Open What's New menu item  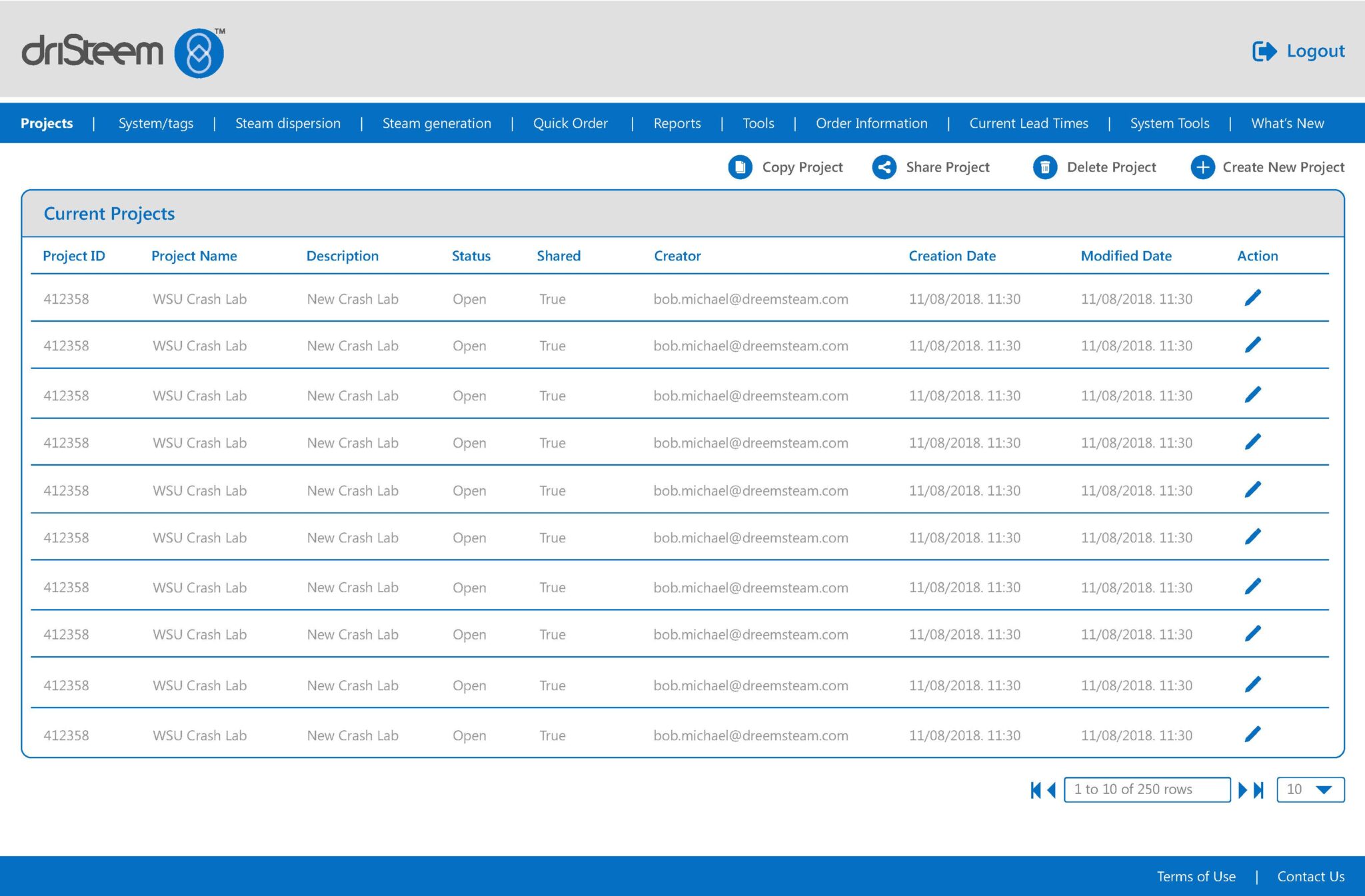[1287, 123]
